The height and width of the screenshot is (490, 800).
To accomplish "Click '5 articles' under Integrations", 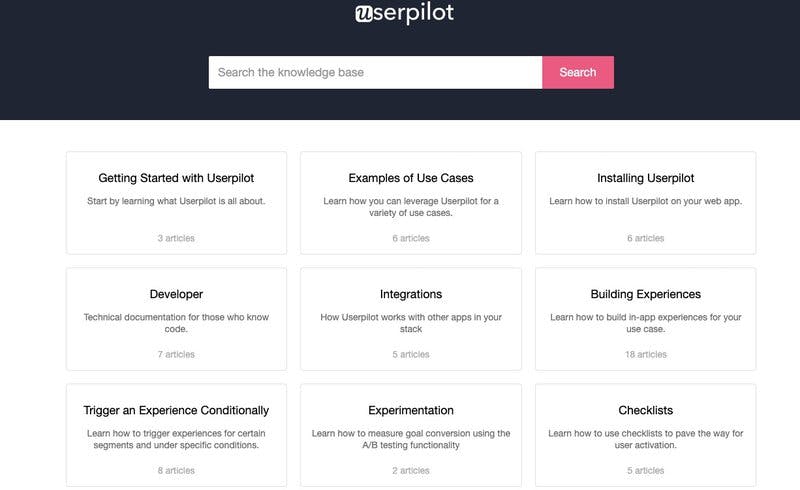I will (x=411, y=354).
